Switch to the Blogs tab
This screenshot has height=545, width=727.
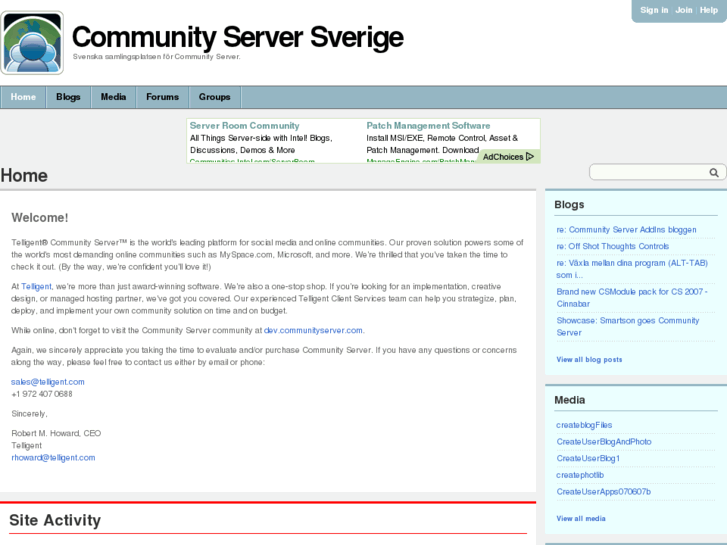(x=68, y=97)
